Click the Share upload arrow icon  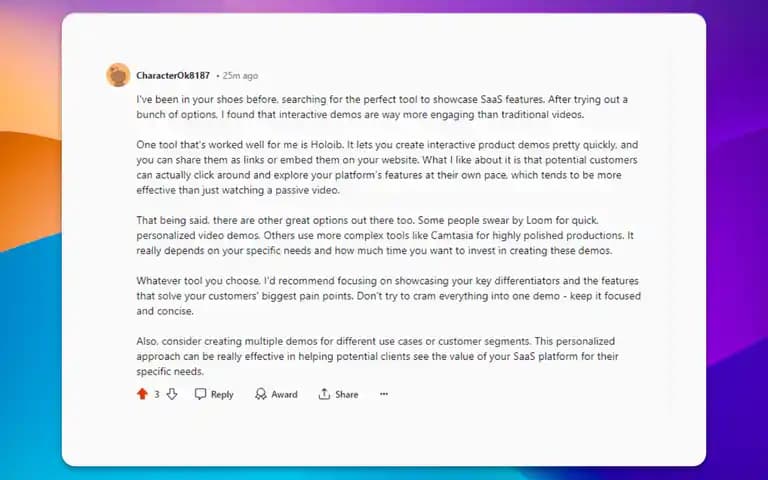324,394
